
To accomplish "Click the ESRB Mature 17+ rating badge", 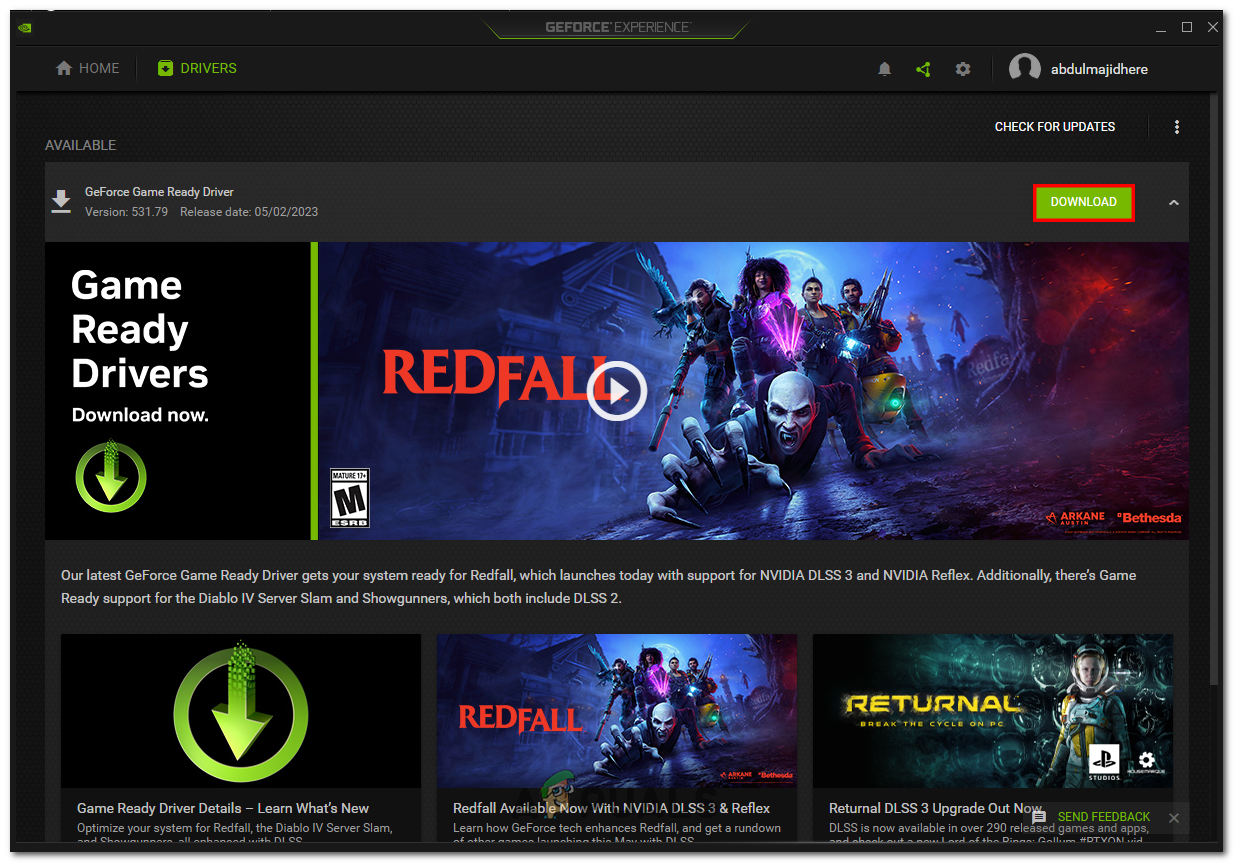I will pos(350,498).
